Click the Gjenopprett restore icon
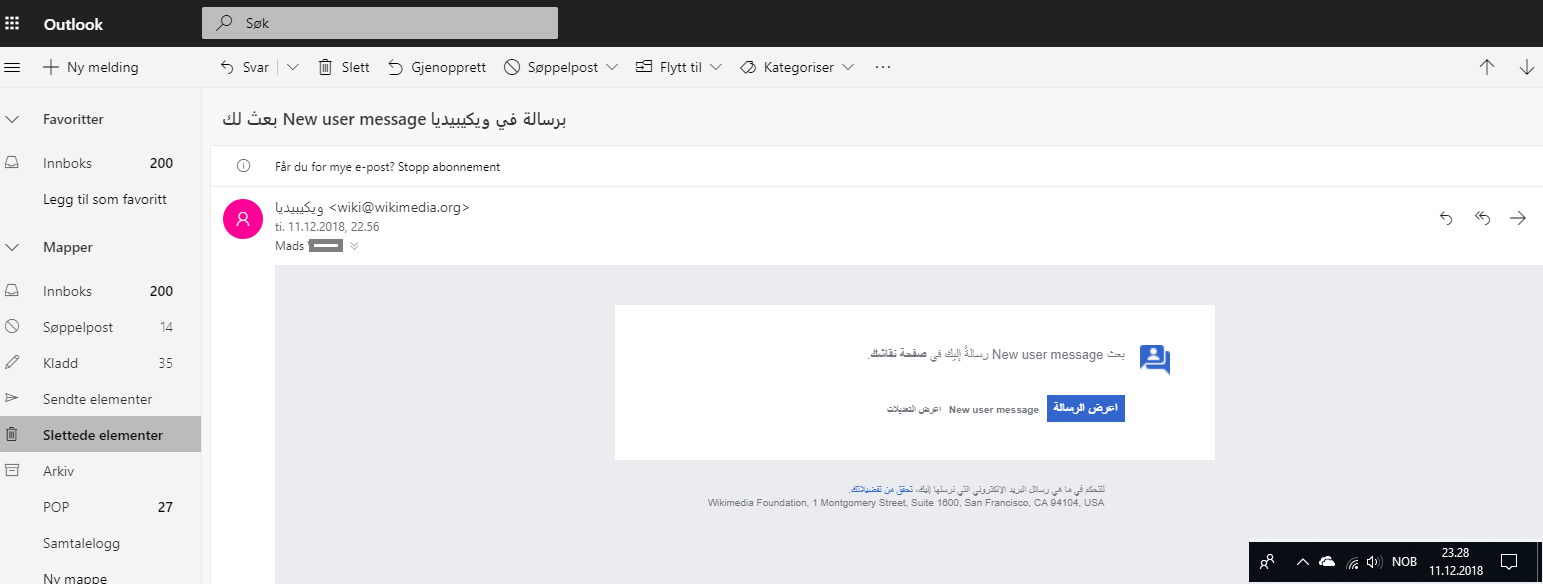Screen dimensions: 1543x584 click(396, 67)
